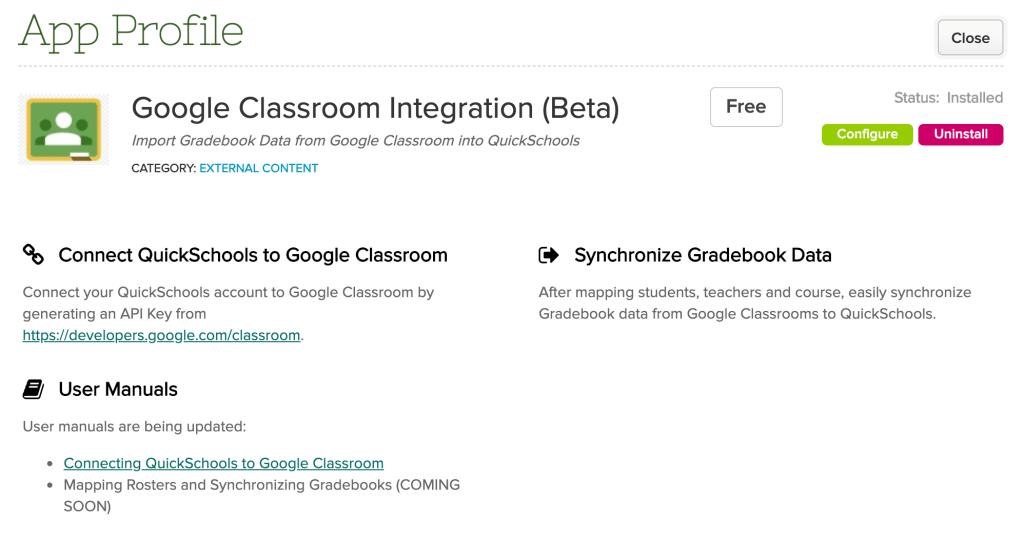Click the book icon beside User Manuals
Image resolution: width=1024 pixels, height=542 pixels.
coord(33,389)
